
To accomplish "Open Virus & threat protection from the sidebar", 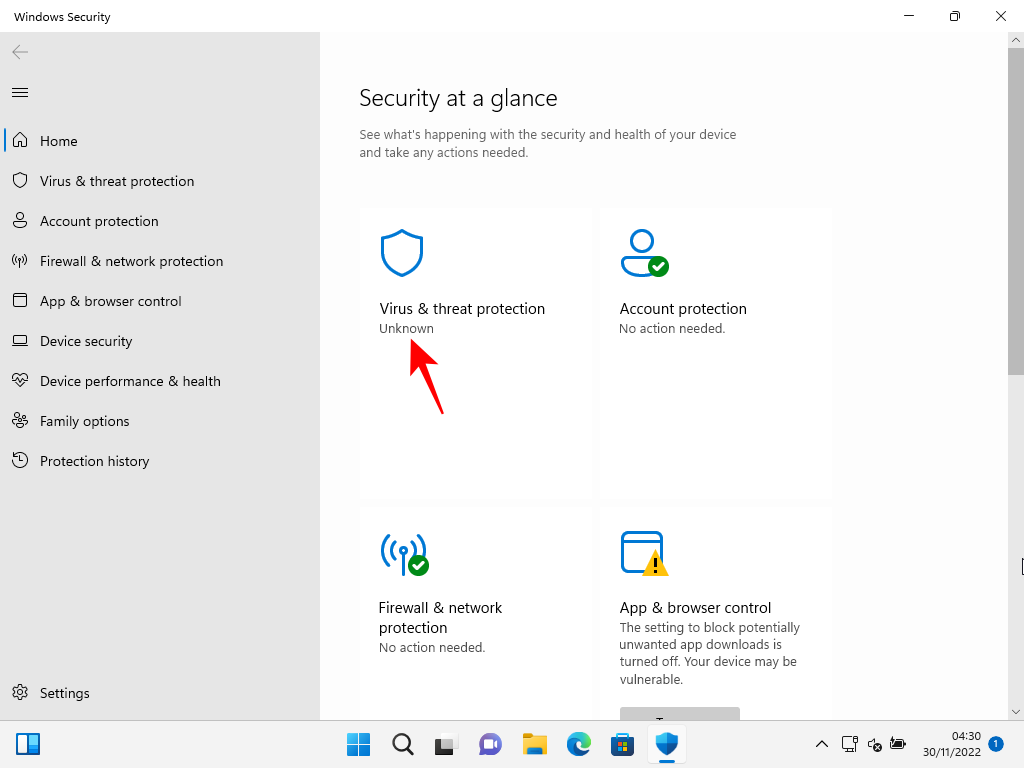I will tap(117, 181).
